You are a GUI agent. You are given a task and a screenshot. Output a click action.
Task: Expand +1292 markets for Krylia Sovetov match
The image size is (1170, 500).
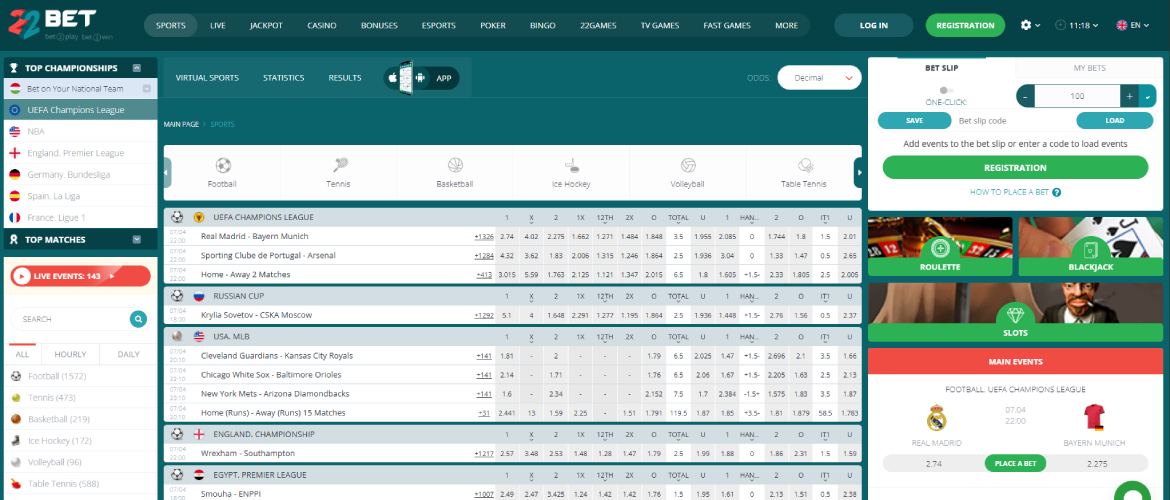[484, 316]
